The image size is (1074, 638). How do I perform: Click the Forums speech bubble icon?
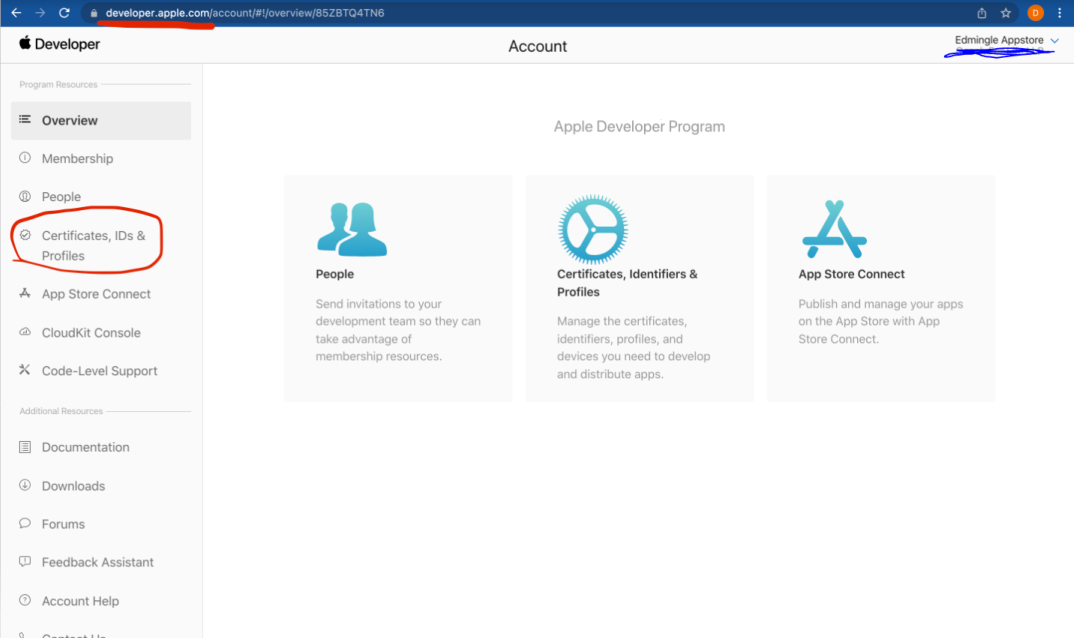[x=25, y=524]
